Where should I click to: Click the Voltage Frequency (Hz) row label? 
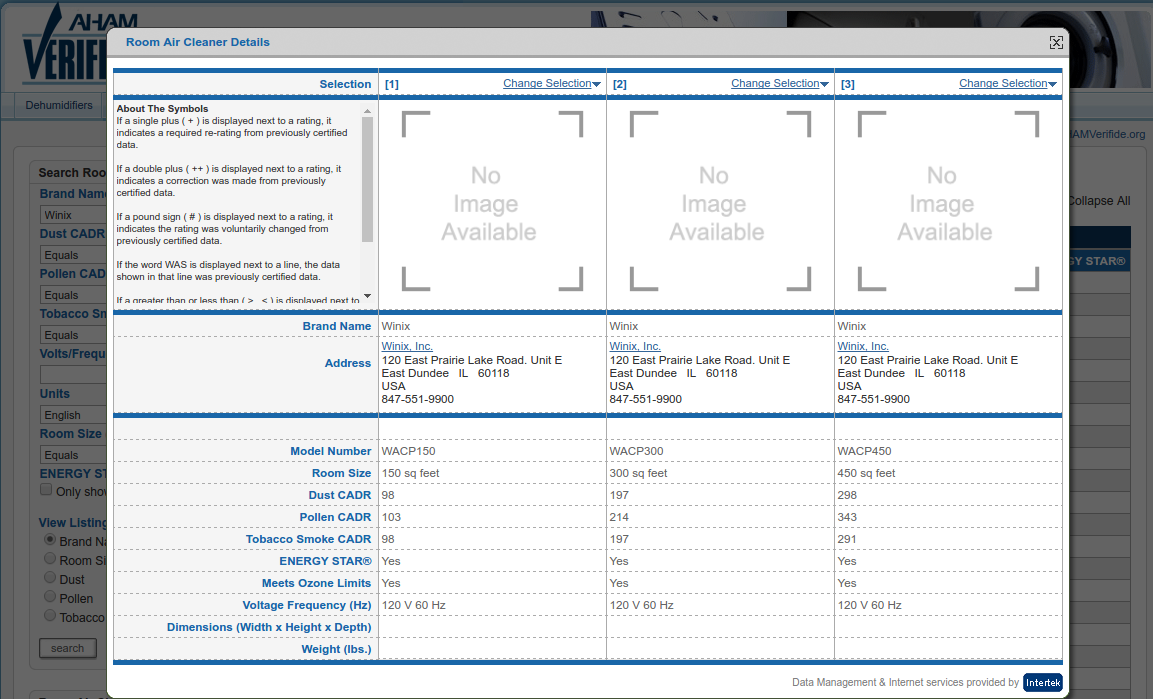307,606
